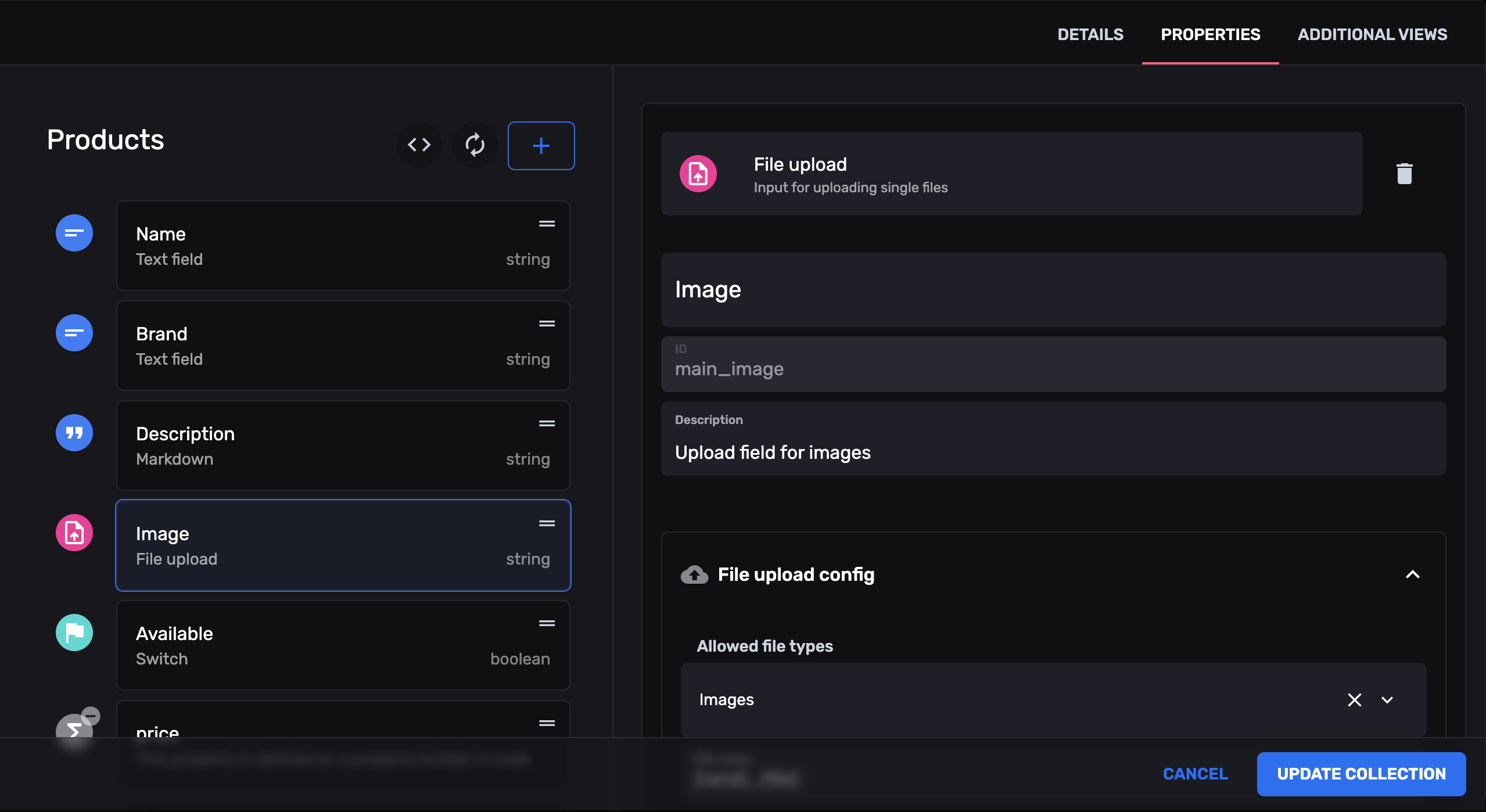This screenshot has height=812, width=1486.
Task: Click the Description markdown quote icon
Action: click(74, 433)
